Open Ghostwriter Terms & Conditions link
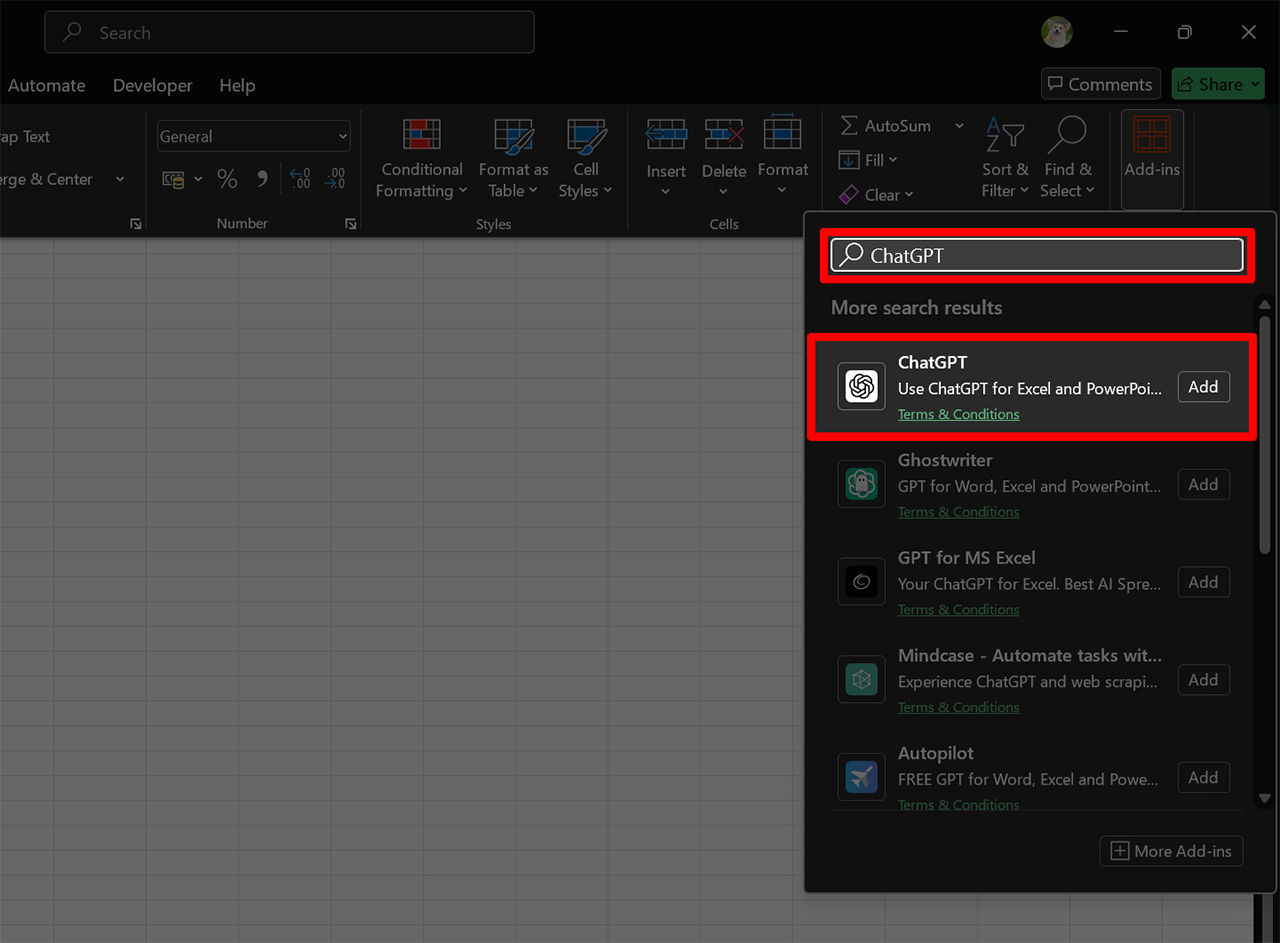Viewport: 1280px width, 943px height. coord(958,512)
